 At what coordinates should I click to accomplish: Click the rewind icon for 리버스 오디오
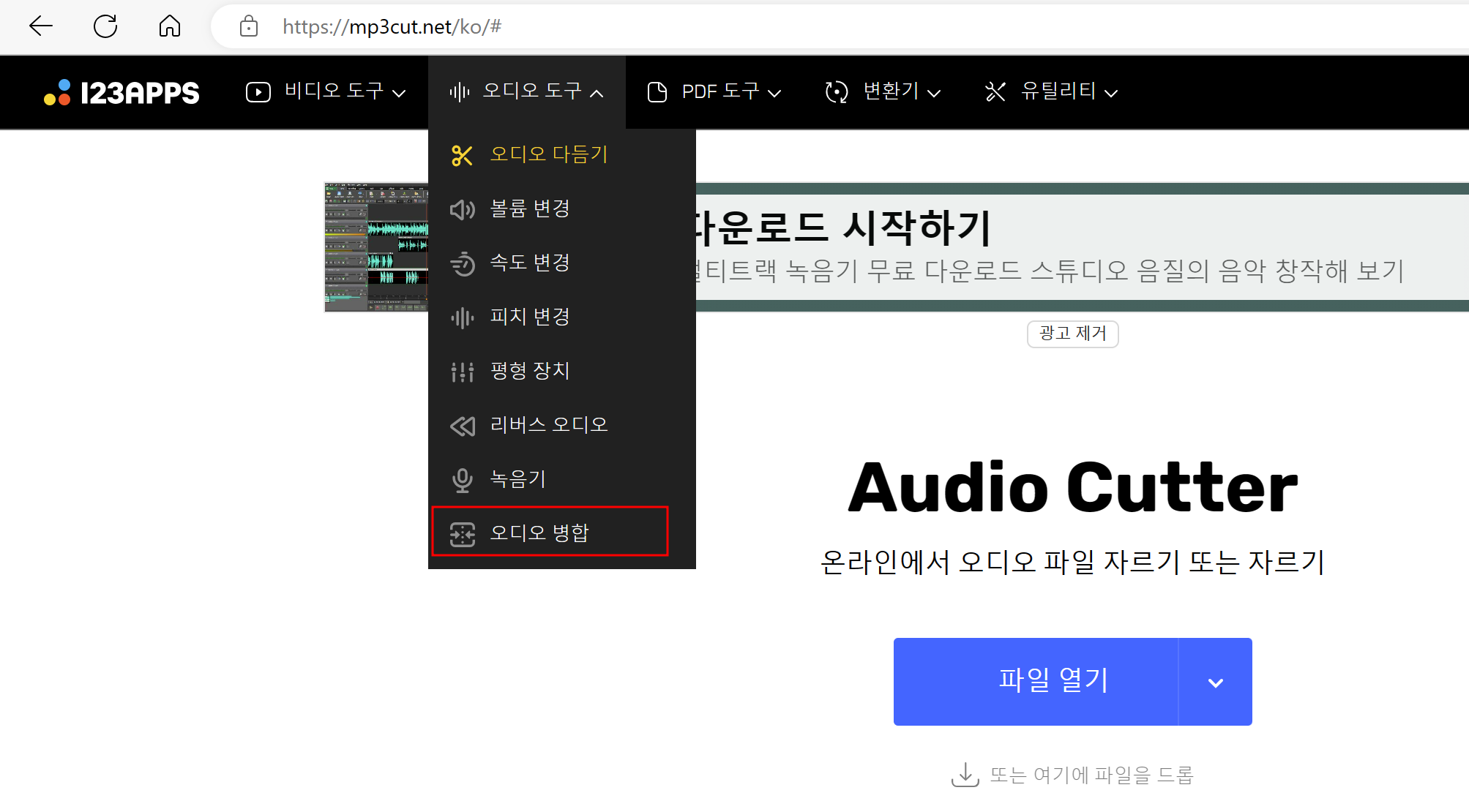(x=462, y=426)
